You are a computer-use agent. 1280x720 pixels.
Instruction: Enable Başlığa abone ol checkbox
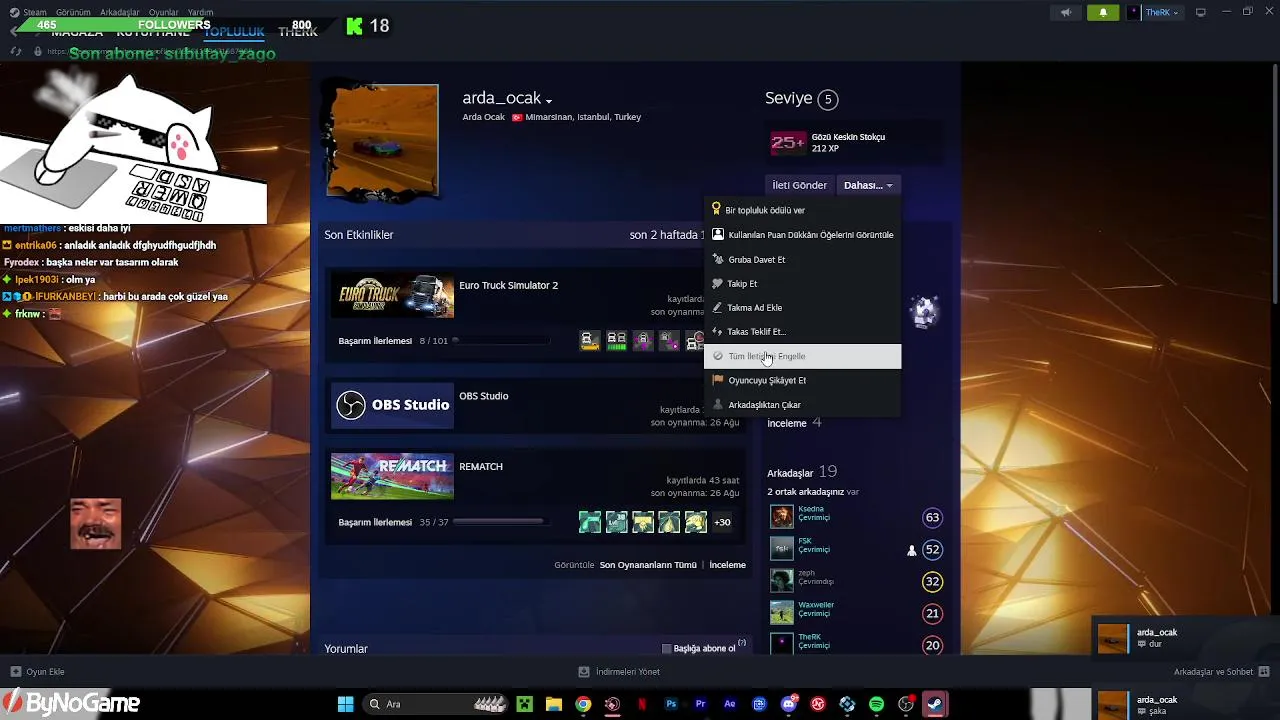point(667,649)
